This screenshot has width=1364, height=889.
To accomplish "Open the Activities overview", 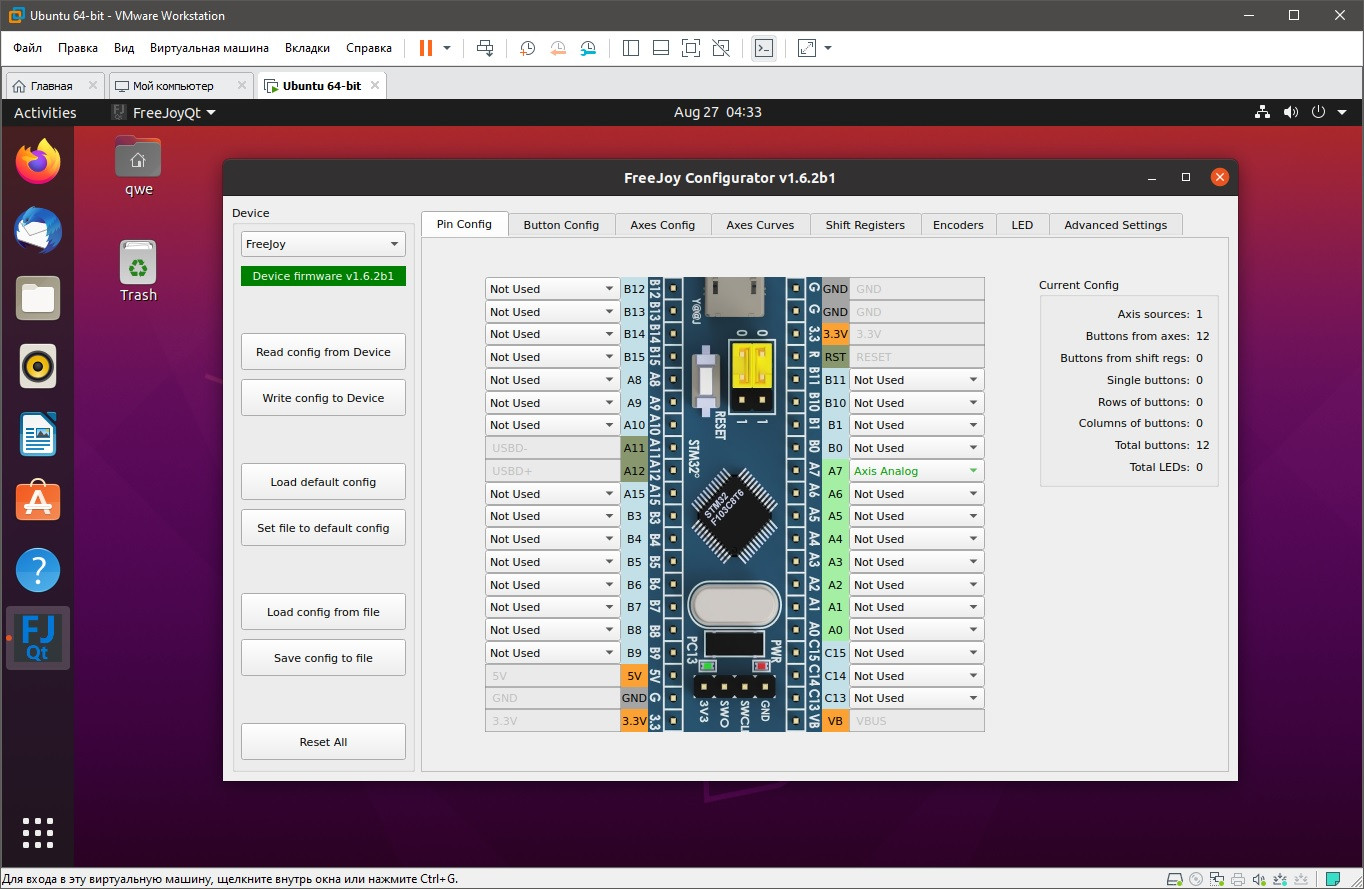I will (x=45, y=113).
